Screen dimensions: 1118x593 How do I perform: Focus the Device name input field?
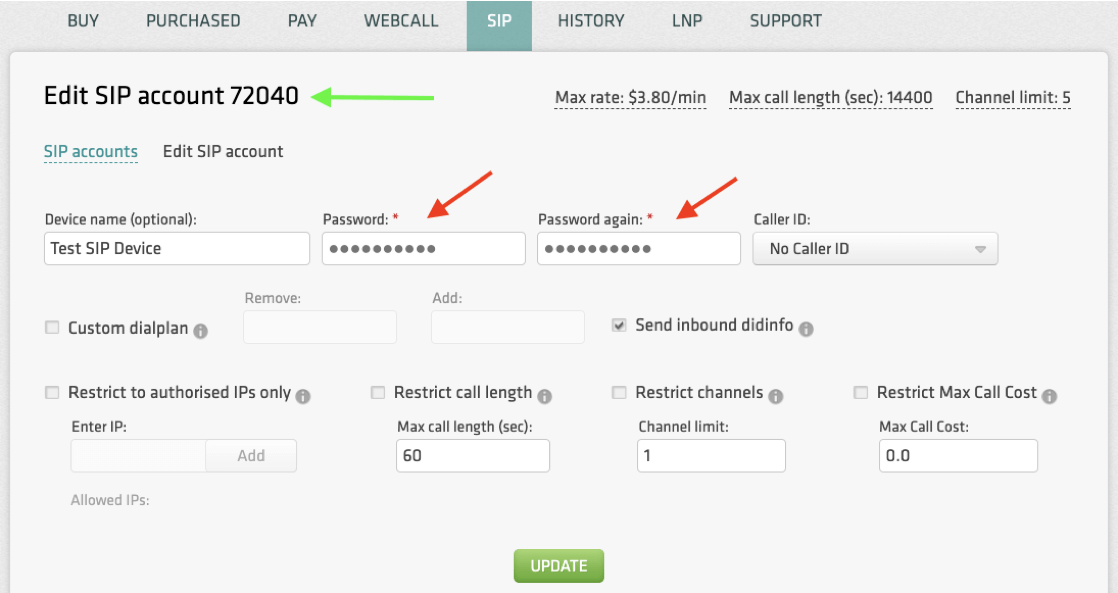coord(177,249)
